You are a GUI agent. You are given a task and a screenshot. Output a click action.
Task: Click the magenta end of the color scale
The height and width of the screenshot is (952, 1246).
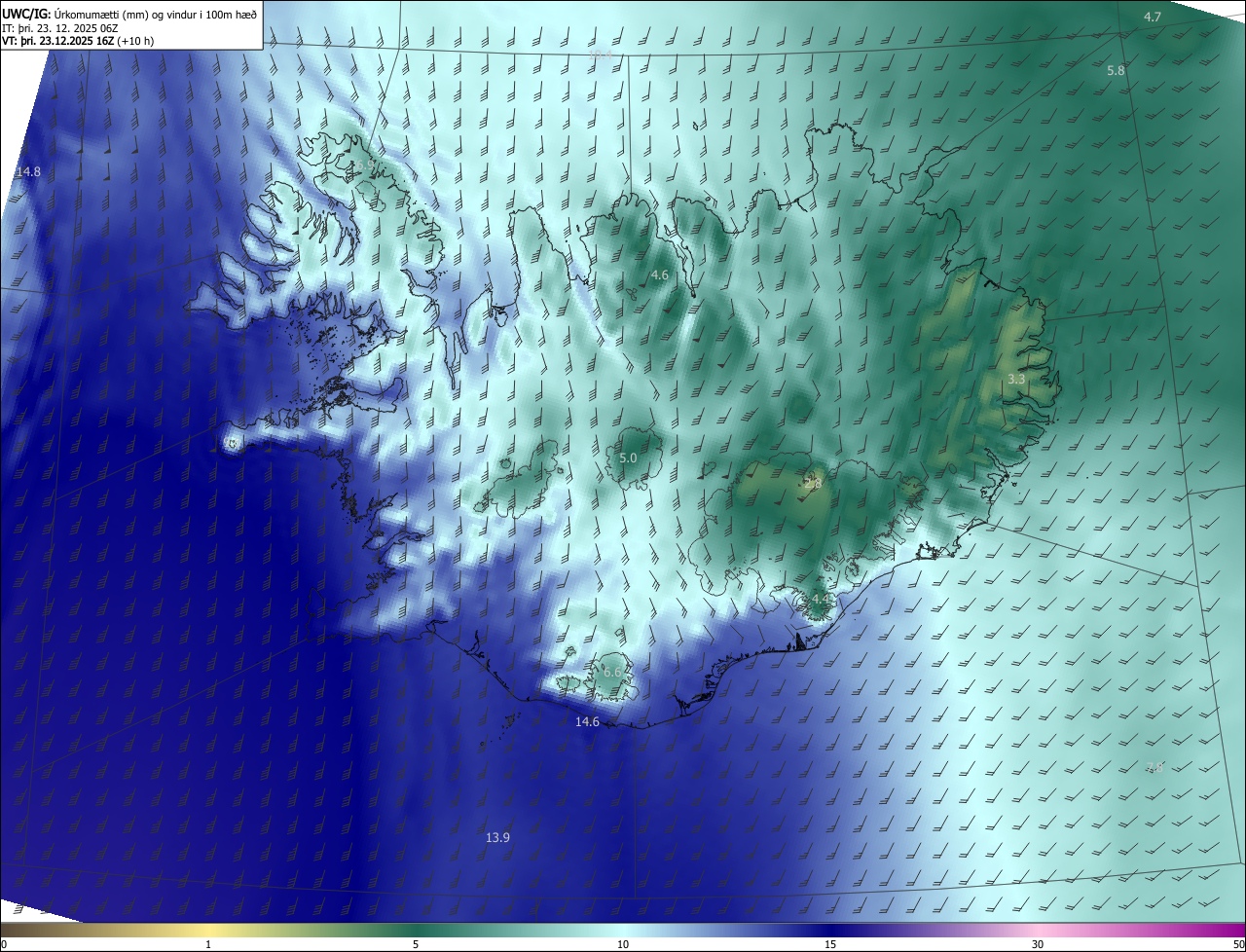coord(1228,931)
